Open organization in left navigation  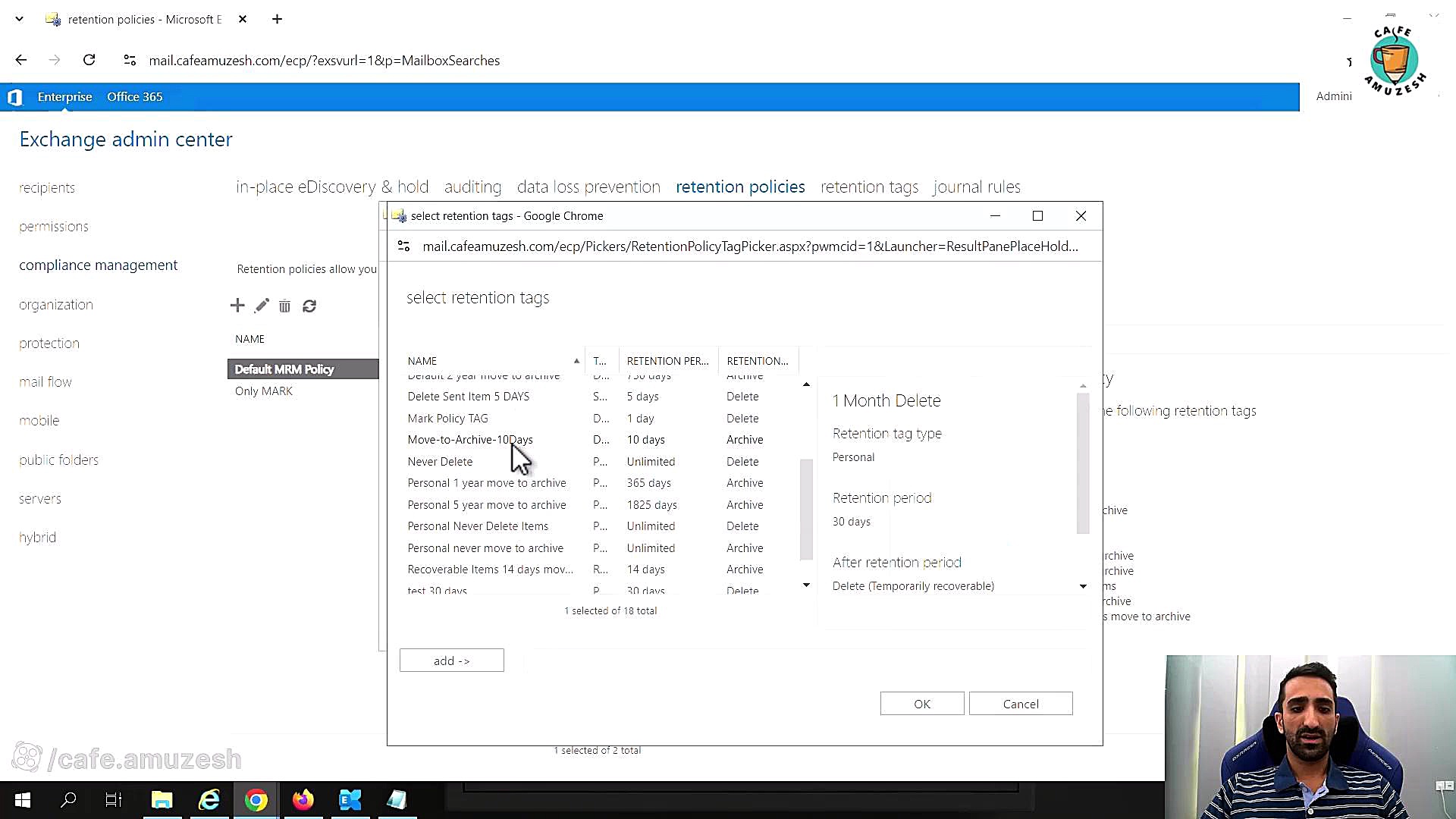click(x=56, y=305)
